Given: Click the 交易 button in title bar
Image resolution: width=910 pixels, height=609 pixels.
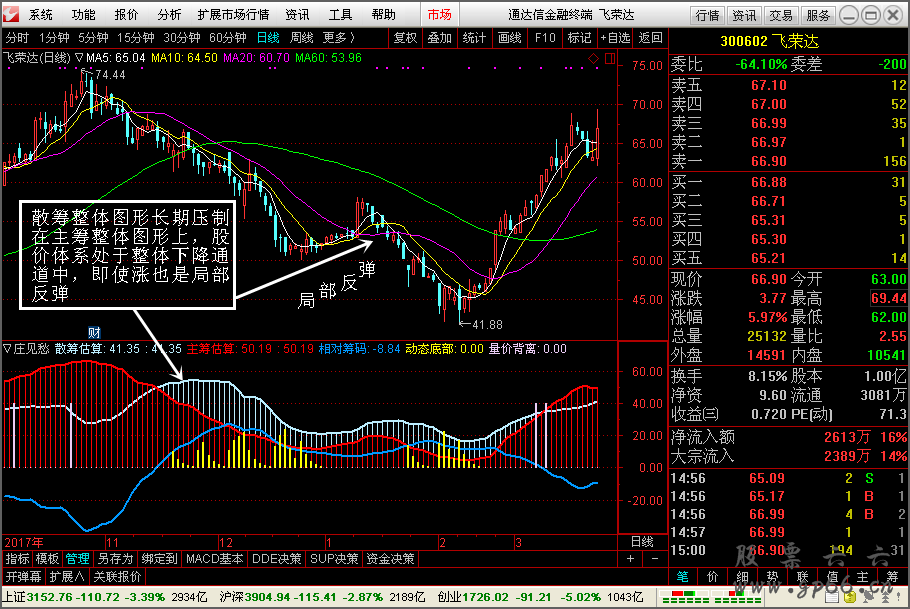Looking at the screenshot, I should click(781, 16).
